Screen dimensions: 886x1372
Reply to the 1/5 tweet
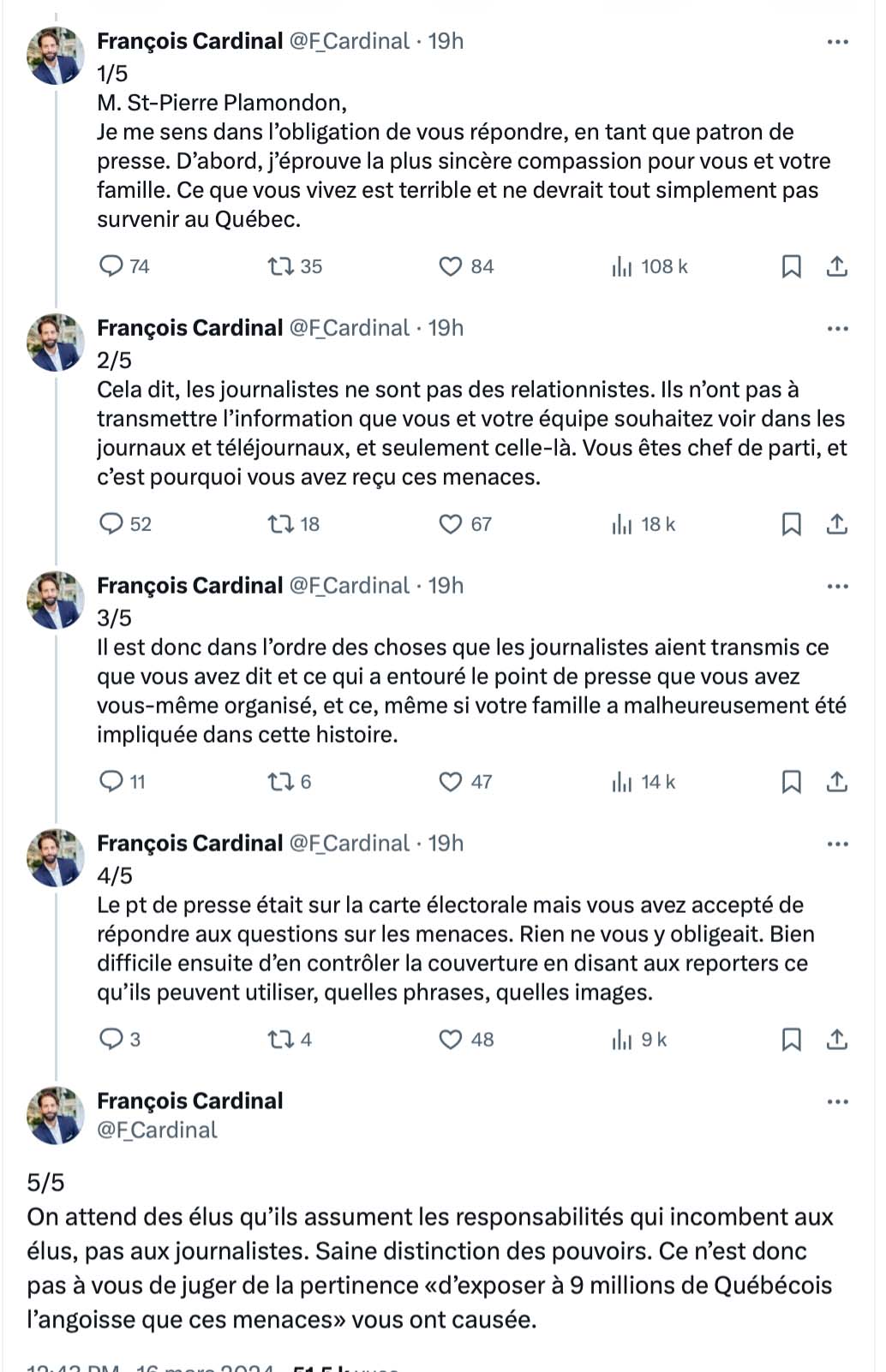click(x=111, y=266)
